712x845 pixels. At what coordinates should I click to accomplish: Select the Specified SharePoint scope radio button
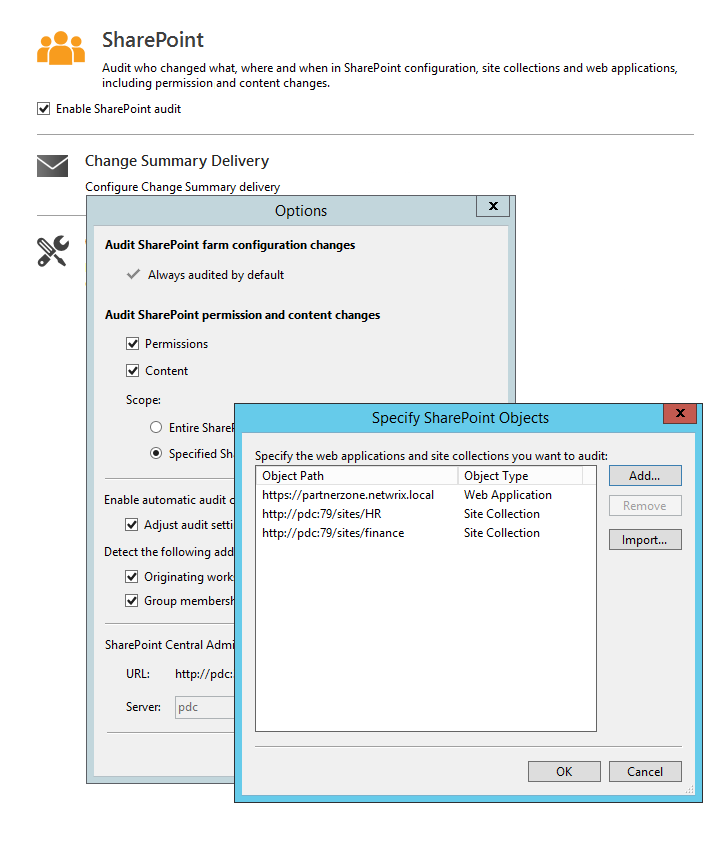tap(156, 454)
